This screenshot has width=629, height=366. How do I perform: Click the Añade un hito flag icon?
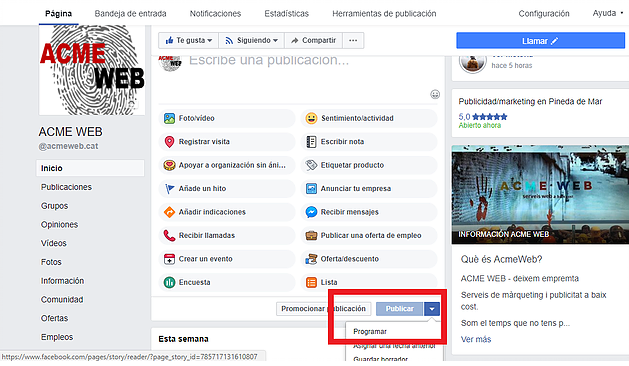click(169, 189)
